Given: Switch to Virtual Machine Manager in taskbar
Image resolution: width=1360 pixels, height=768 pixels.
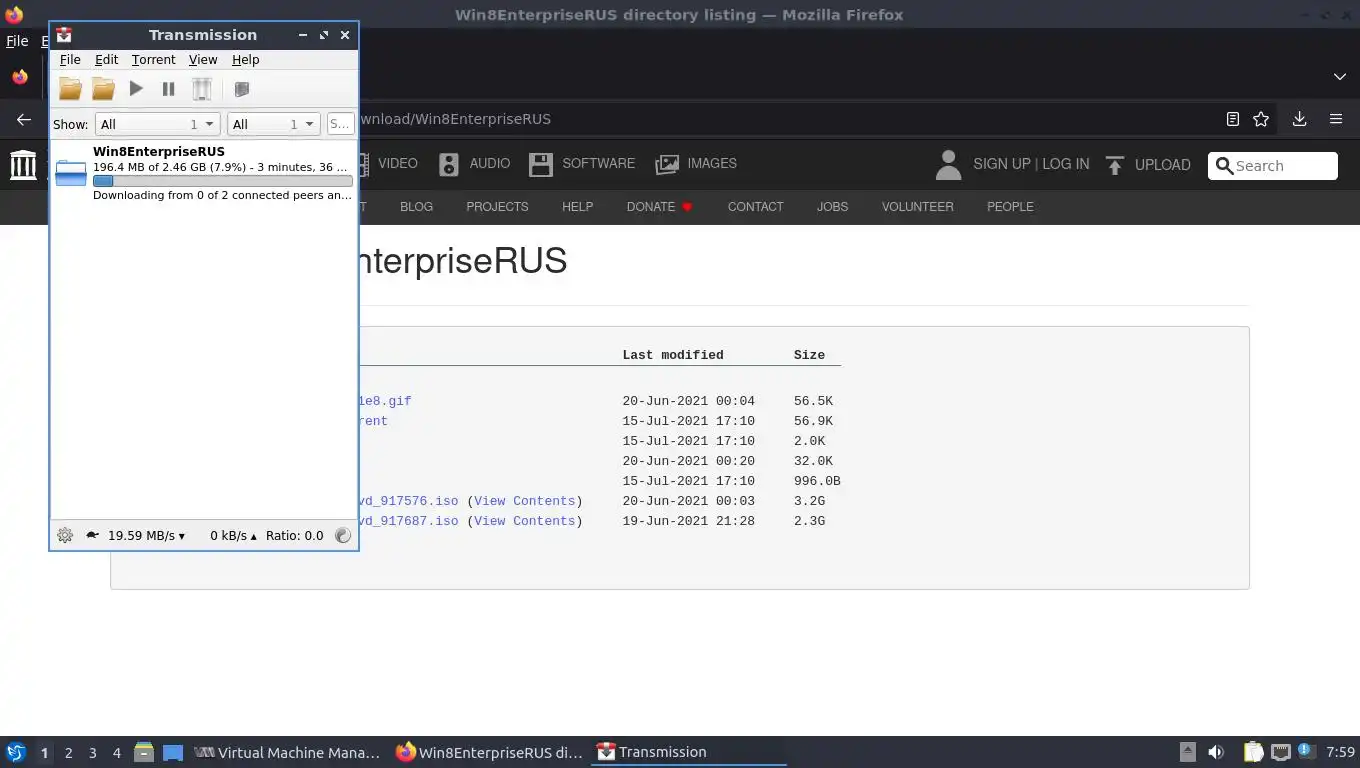Looking at the screenshot, I should (x=287, y=753).
